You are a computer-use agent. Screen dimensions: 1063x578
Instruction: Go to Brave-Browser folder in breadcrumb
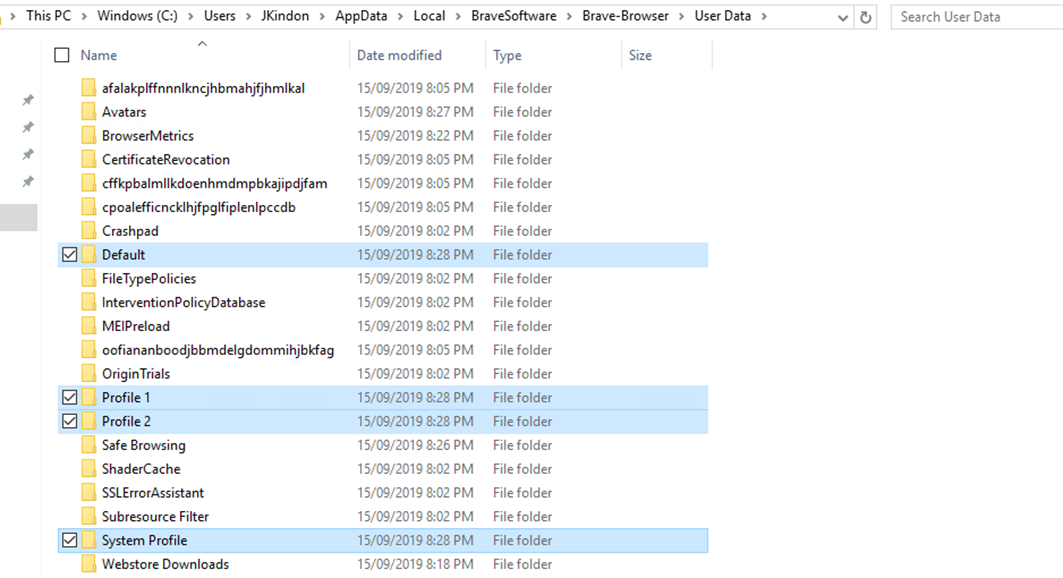[625, 16]
